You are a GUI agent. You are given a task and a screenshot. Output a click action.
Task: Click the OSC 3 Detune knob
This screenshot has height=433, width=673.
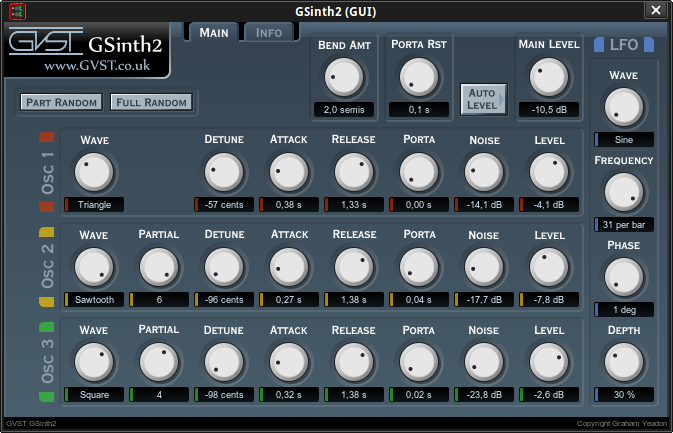point(224,362)
